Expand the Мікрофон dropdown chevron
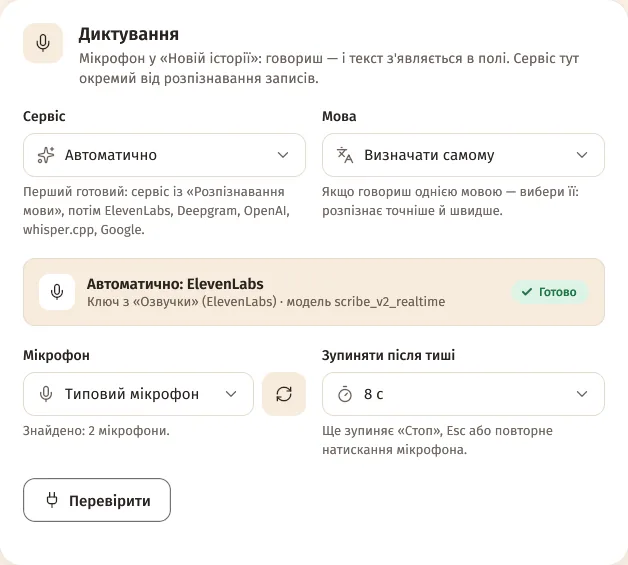Screen dimensions: 628x565 pyautogui.click(x=231, y=394)
